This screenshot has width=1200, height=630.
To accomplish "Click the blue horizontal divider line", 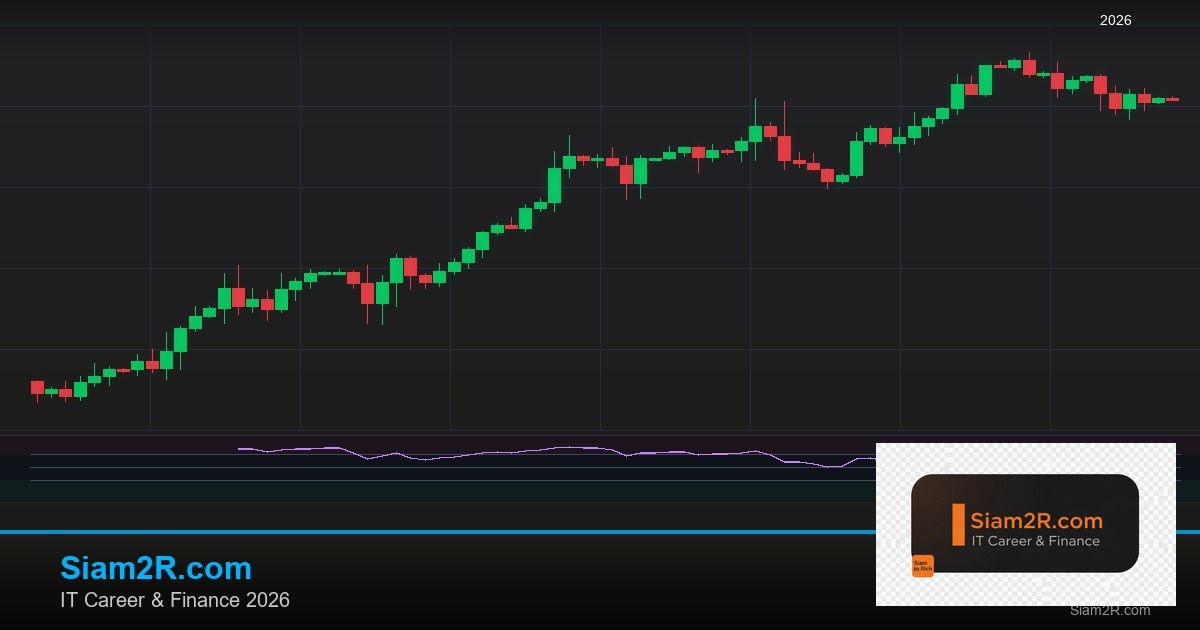I will pos(400,532).
